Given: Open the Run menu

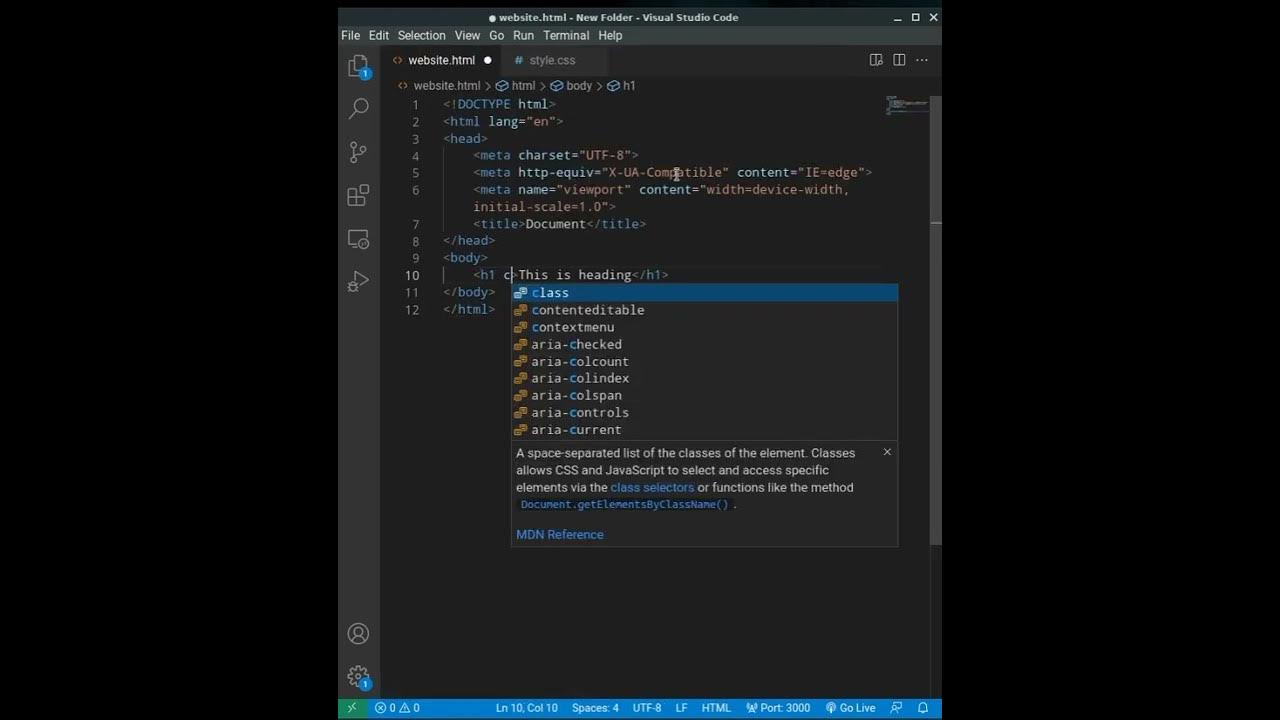Looking at the screenshot, I should point(523,35).
